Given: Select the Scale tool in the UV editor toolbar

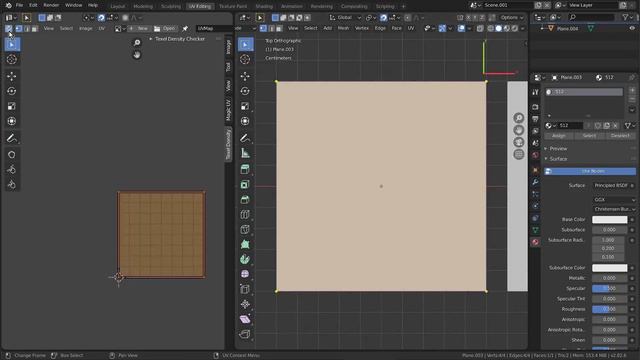Looking at the screenshot, I should [x=11, y=106].
